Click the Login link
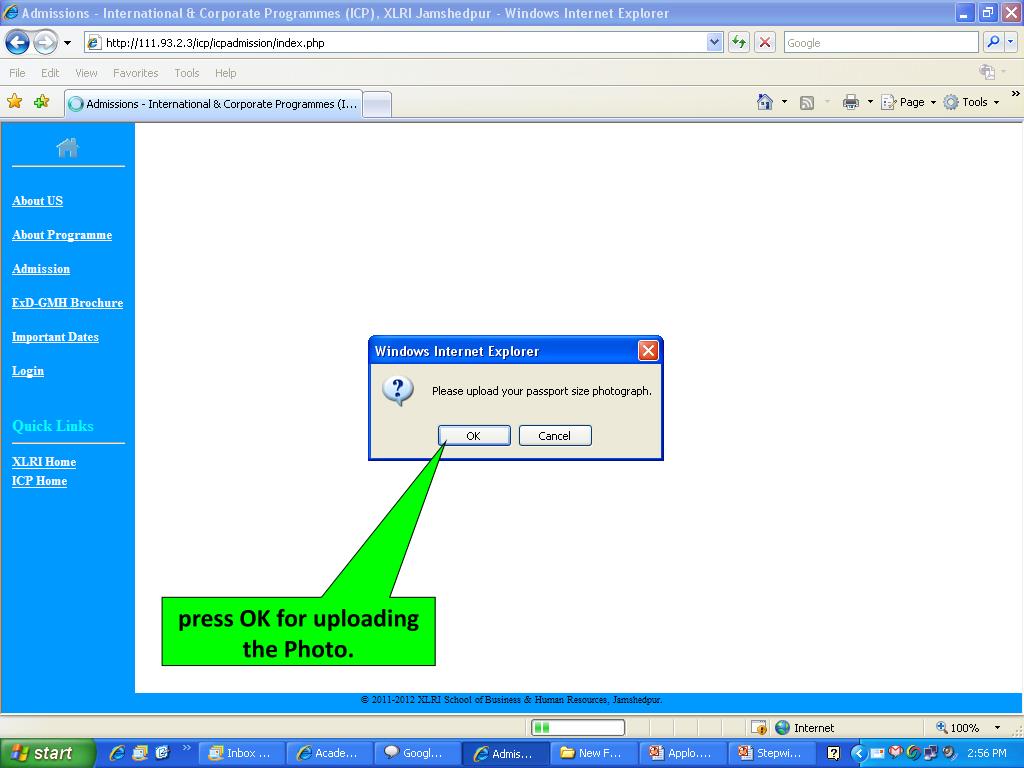This screenshot has height=768, width=1024. 28,371
